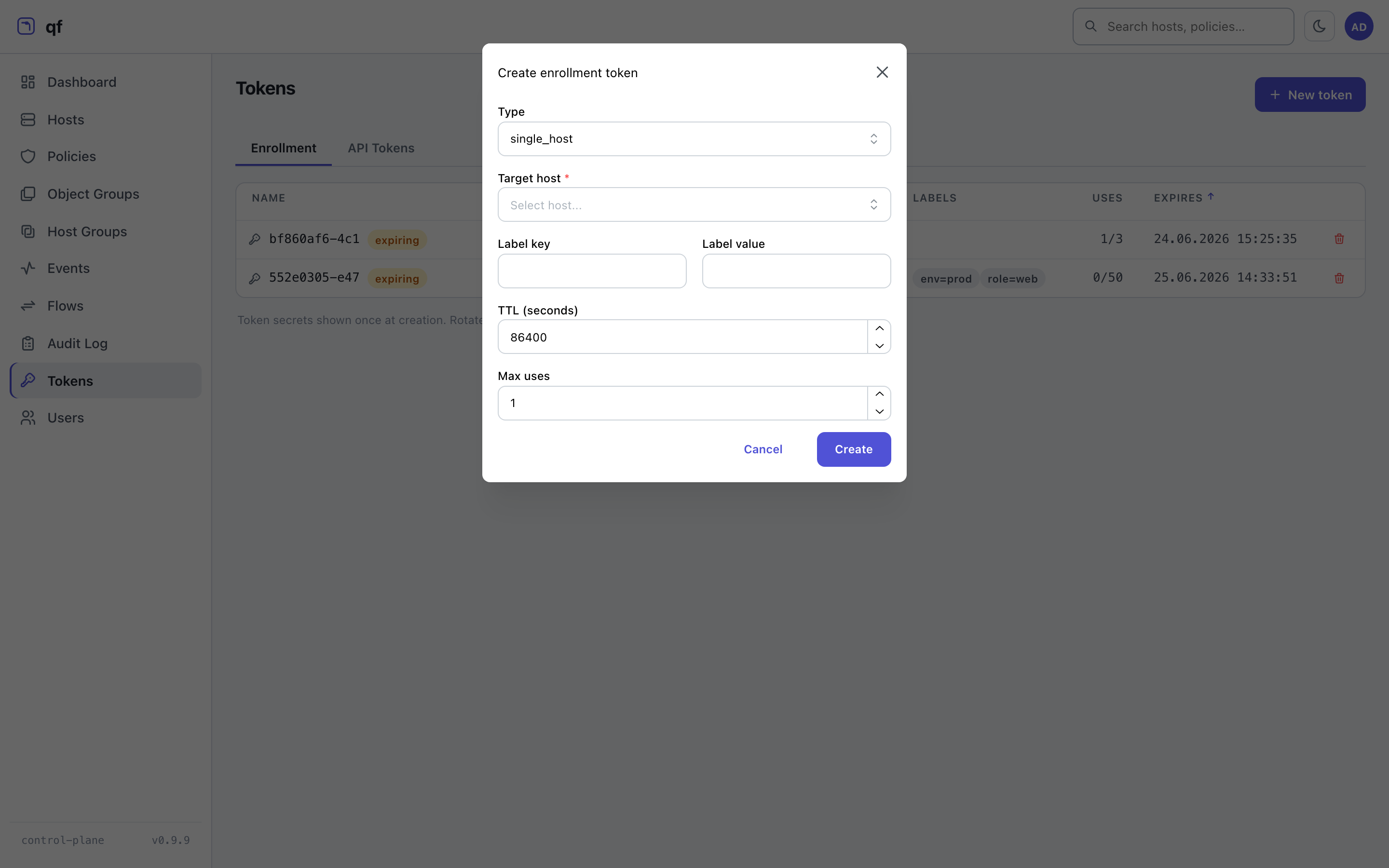Open Users via the people icon
Screen dimensions: 1389x868
[x=28, y=418]
